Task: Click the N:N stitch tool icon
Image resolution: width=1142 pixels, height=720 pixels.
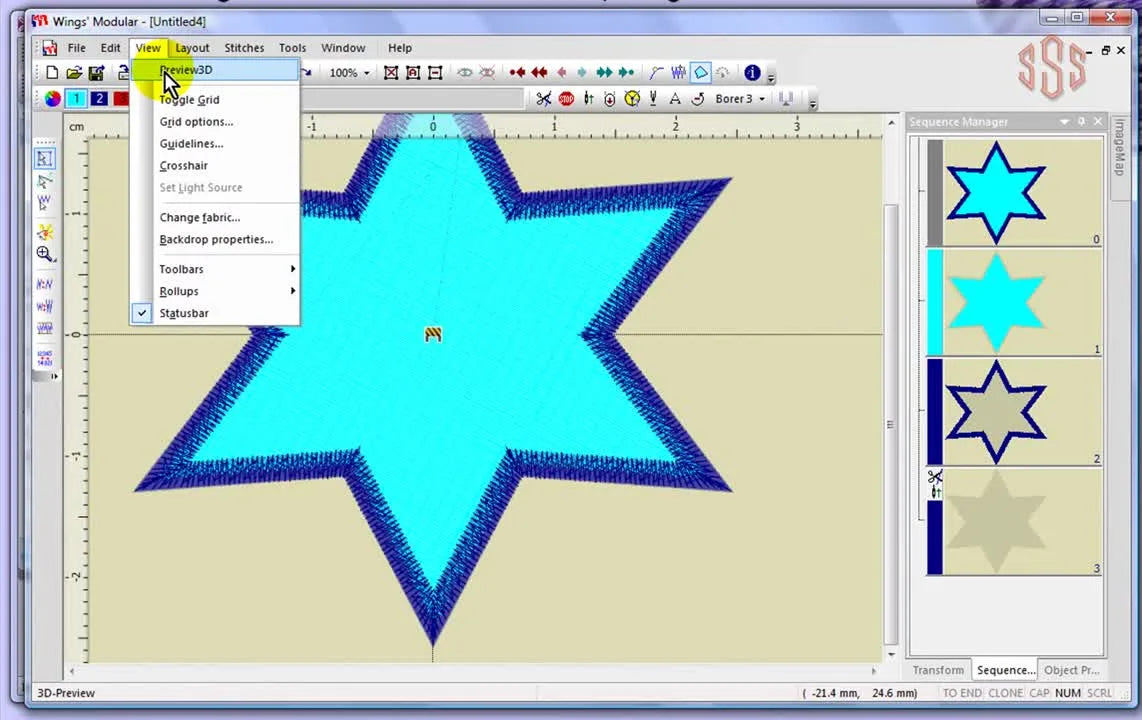Action: tap(44, 284)
